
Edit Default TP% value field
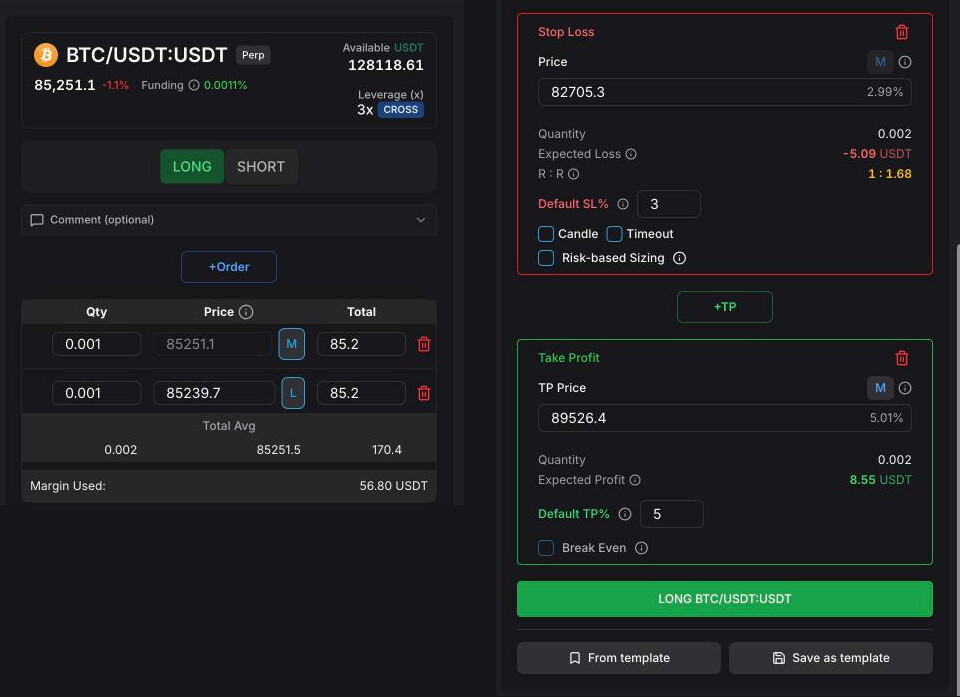[672, 514]
